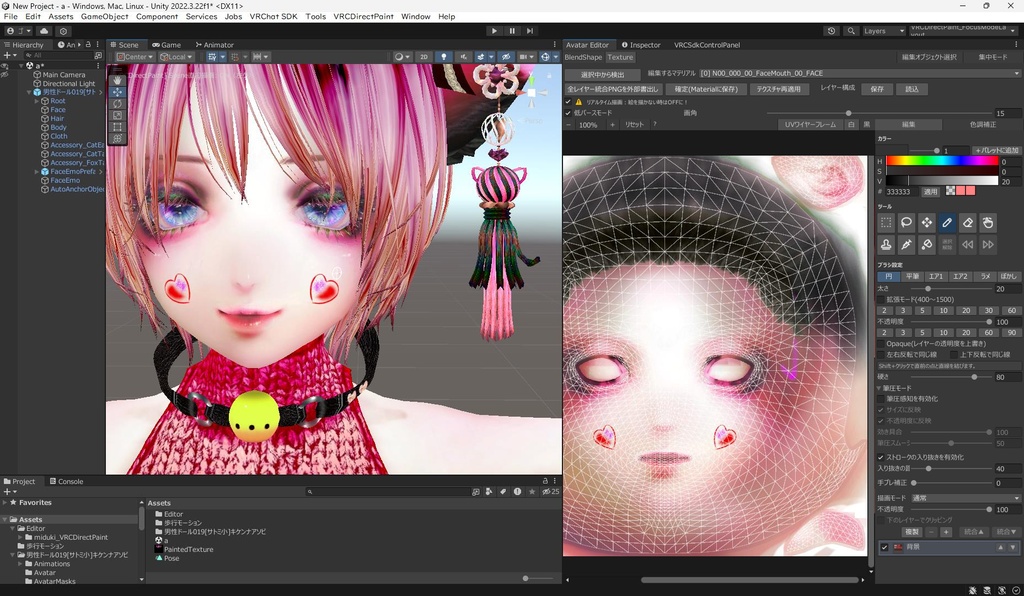The width and height of the screenshot is (1024, 596).
Task: Toggle 2D view mode in Scene
Action: (424, 57)
